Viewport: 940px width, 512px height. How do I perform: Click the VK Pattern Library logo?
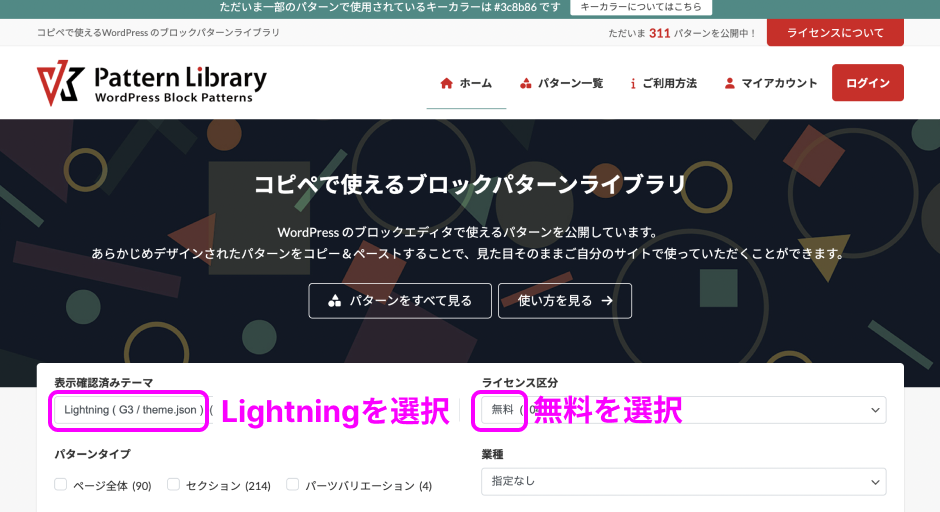[152, 83]
